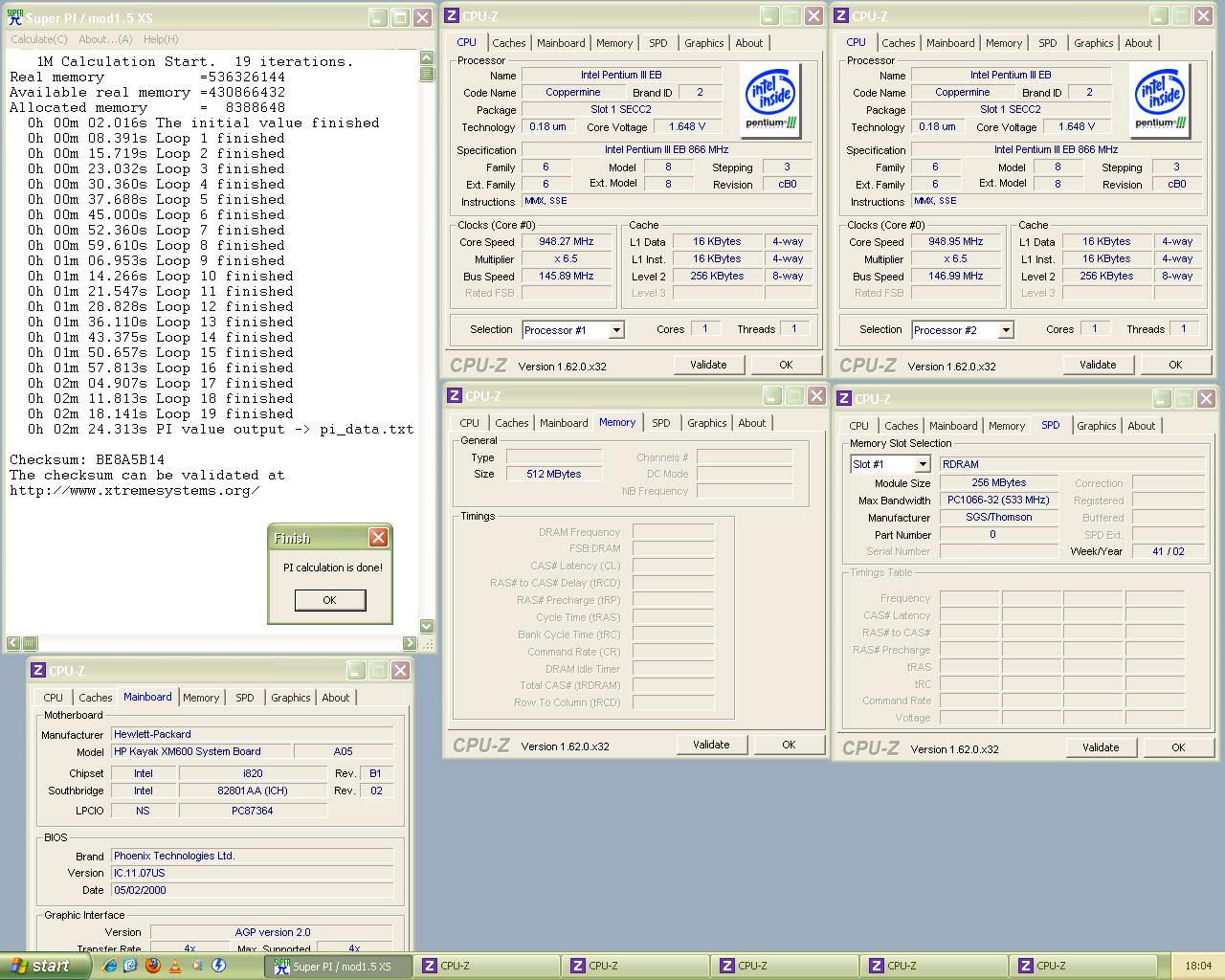Image resolution: width=1225 pixels, height=980 pixels.
Task: Launch VLC media player from quick launch
Action: point(174,966)
